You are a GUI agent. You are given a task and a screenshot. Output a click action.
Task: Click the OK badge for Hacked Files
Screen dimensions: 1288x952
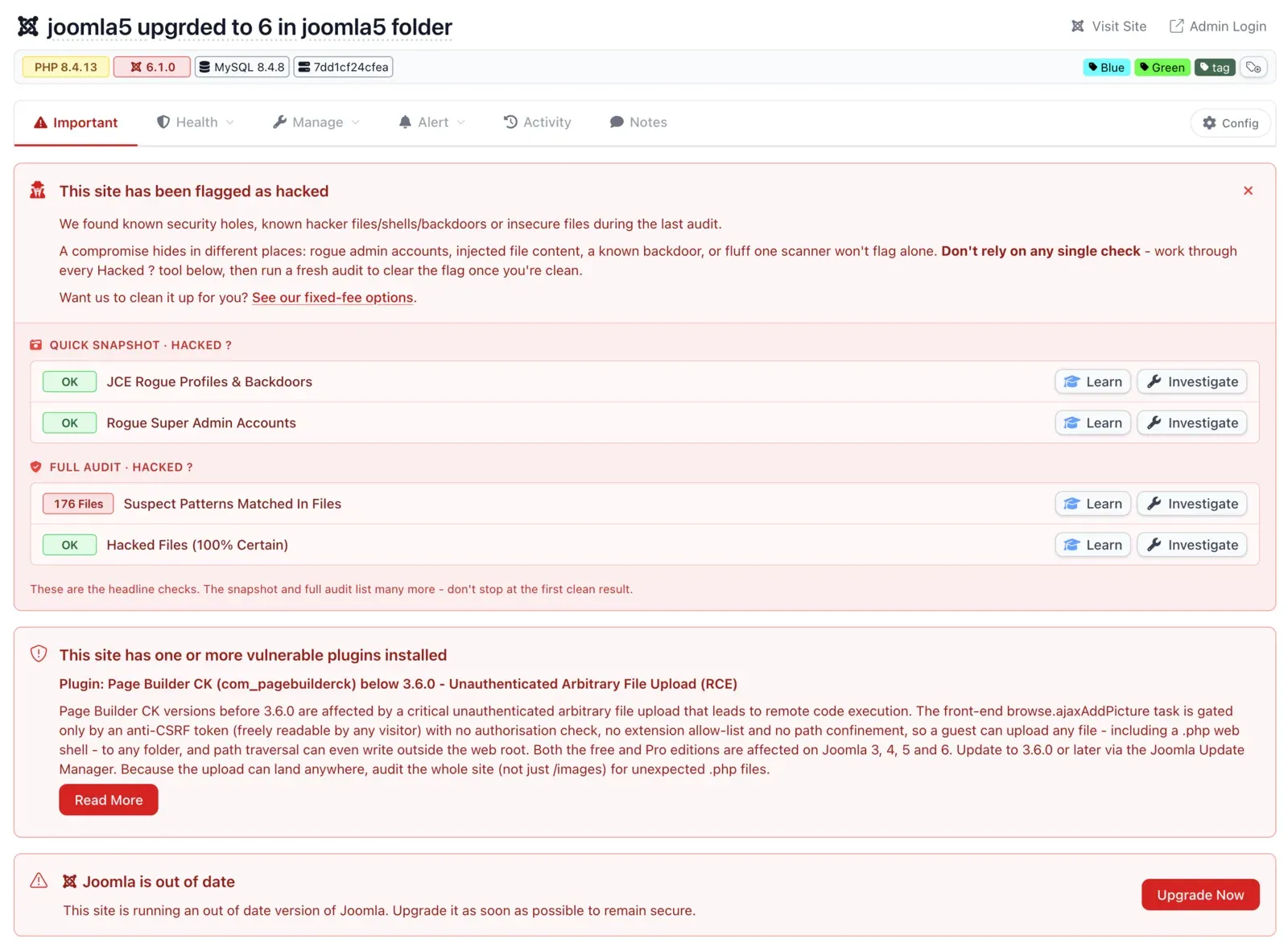[x=69, y=545]
